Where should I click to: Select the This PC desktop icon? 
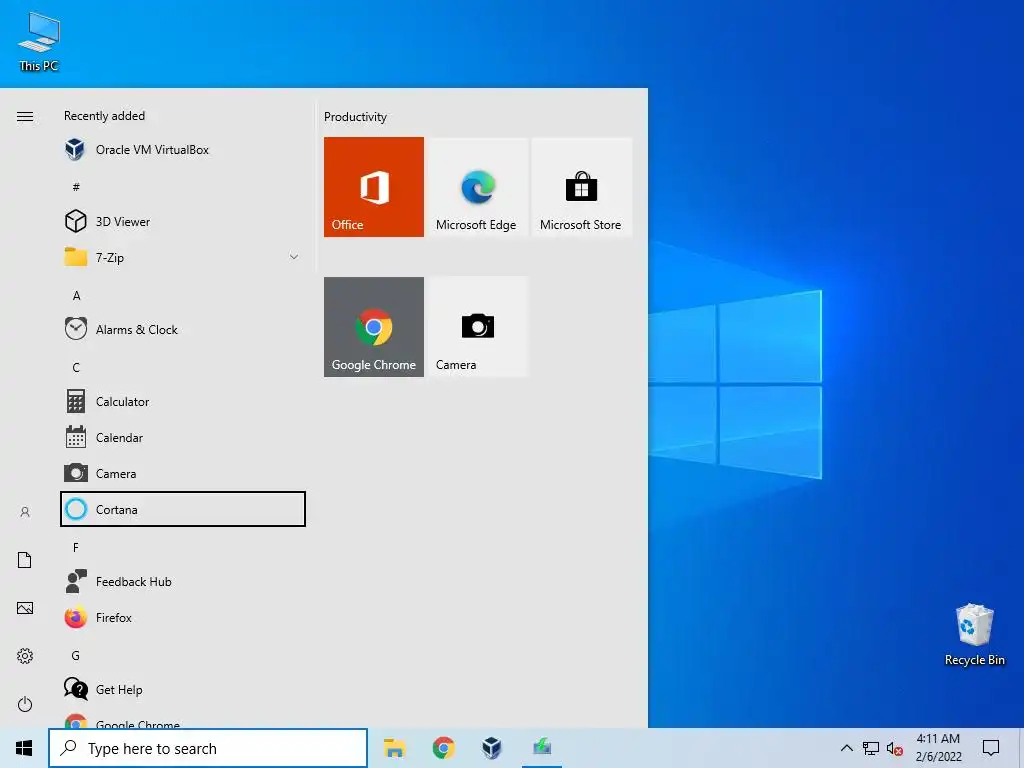click(39, 42)
